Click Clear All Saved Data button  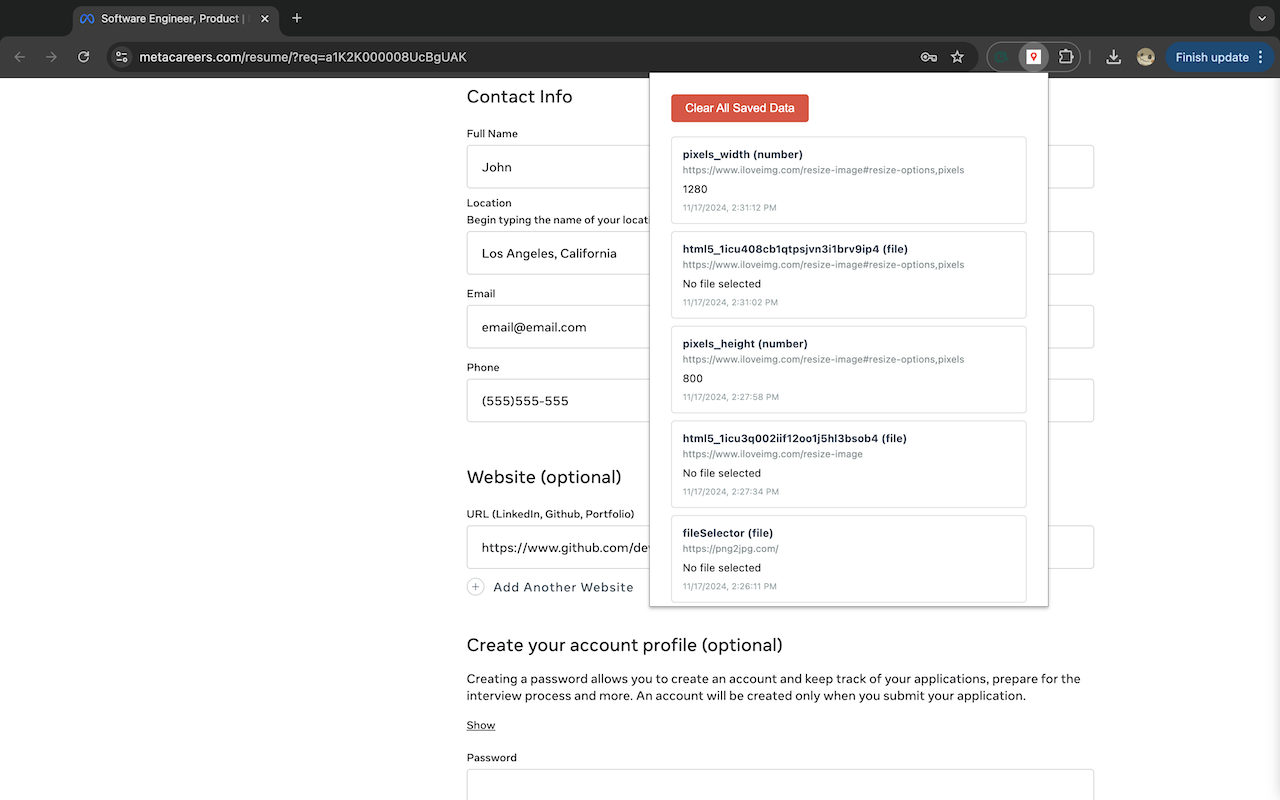click(x=740, y=108)
